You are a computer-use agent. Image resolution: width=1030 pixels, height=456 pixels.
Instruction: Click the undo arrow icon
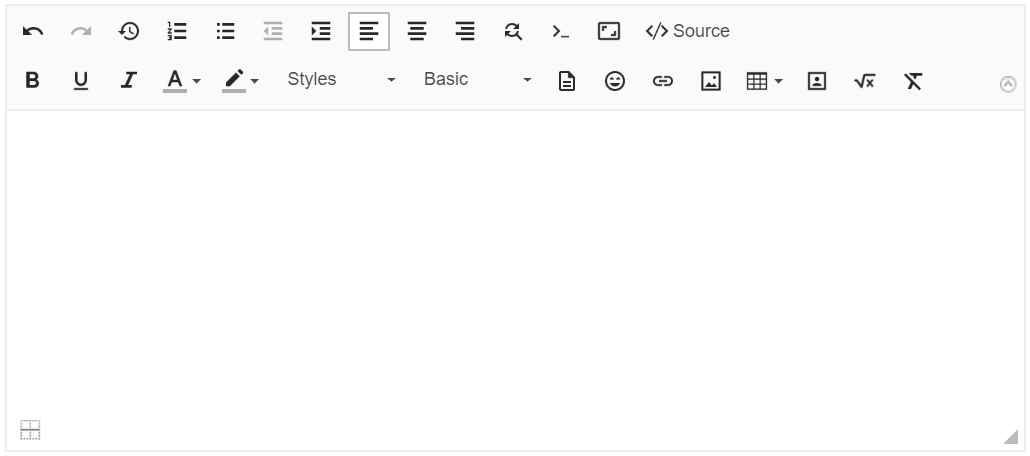coord(33,32)
